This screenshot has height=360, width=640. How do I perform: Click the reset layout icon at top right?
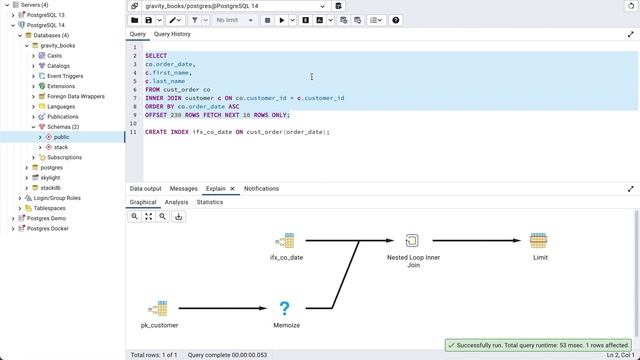631,6
